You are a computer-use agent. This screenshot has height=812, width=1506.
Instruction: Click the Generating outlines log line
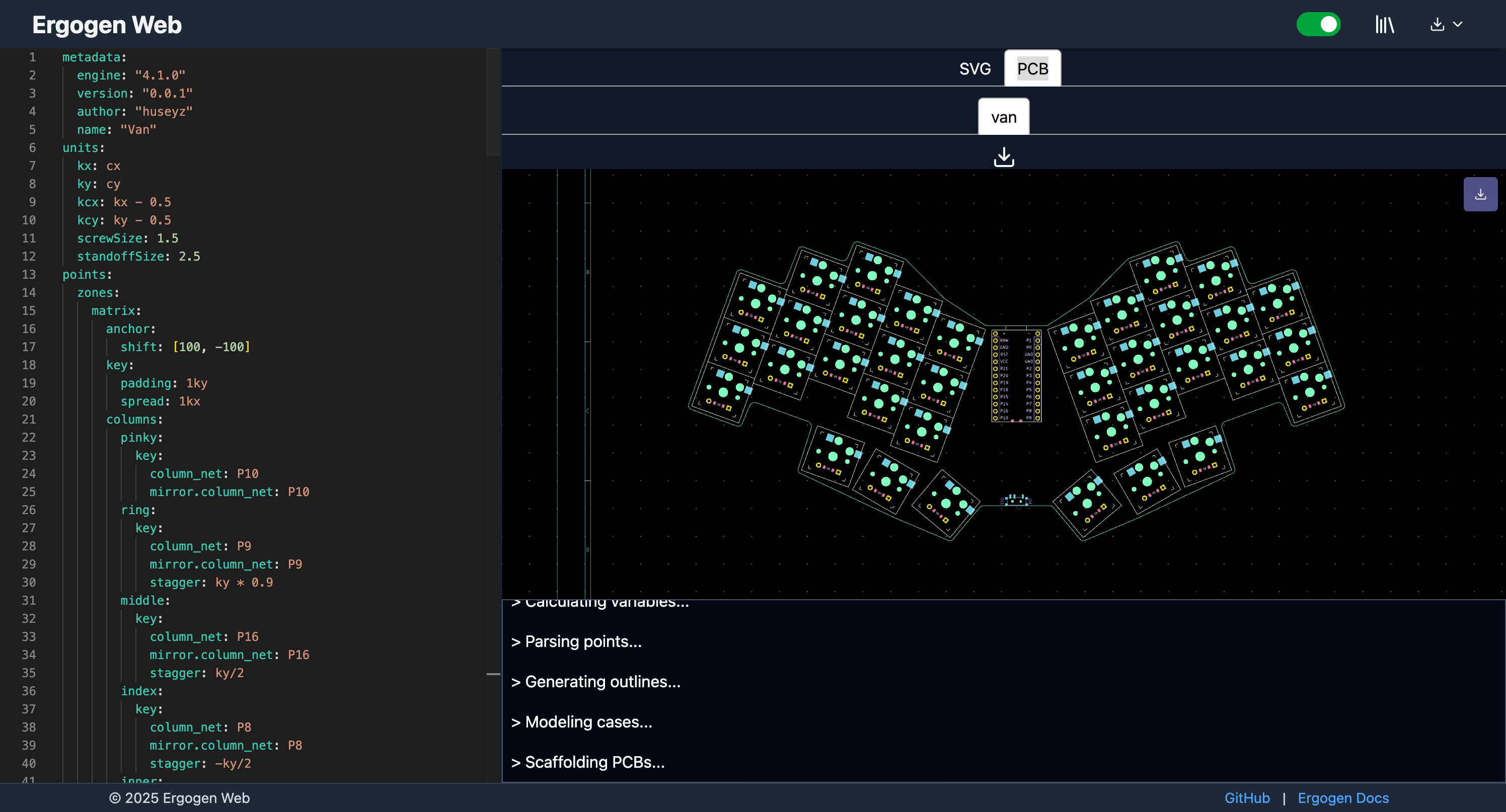click(602, 682)
